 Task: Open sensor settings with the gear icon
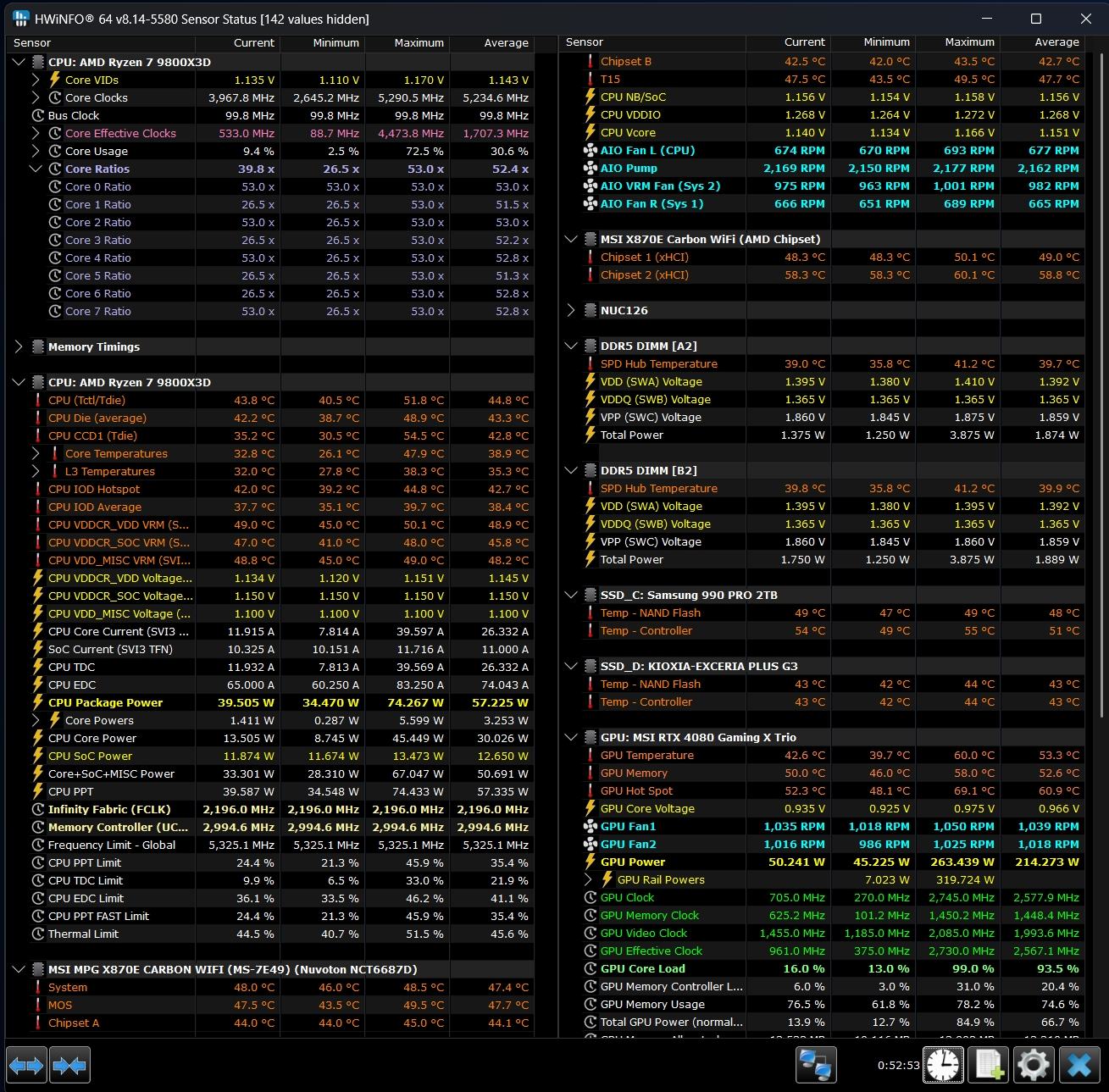(x=1034, y=1065)
